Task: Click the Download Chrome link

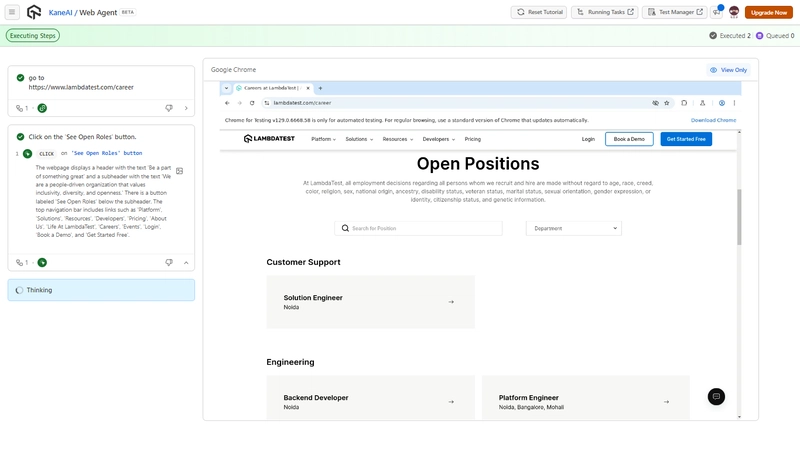Action: (713, 120)
